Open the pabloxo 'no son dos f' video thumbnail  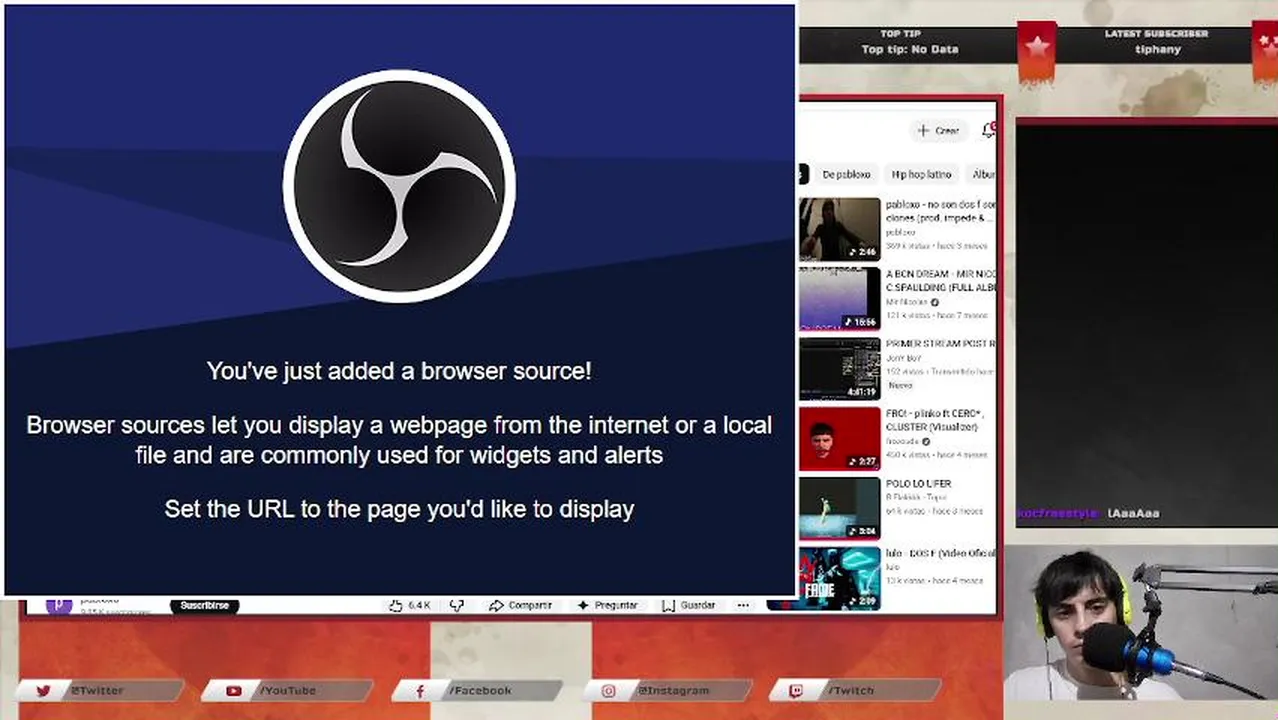coord(840,229)
